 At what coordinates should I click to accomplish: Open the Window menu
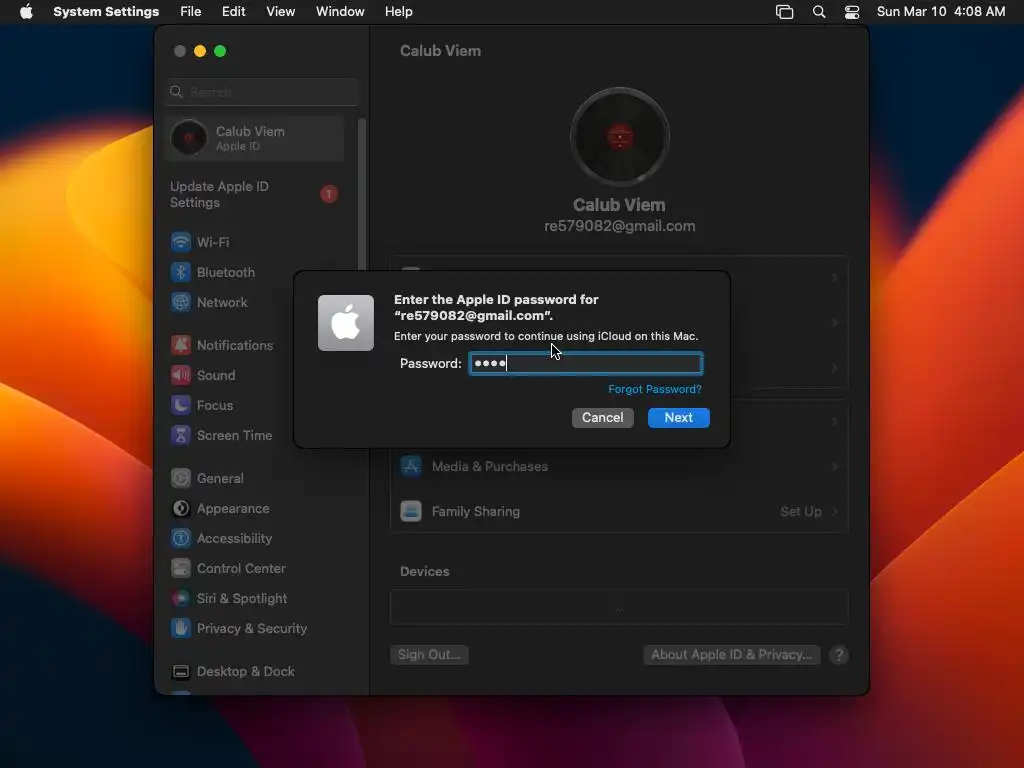pos(340,12)
